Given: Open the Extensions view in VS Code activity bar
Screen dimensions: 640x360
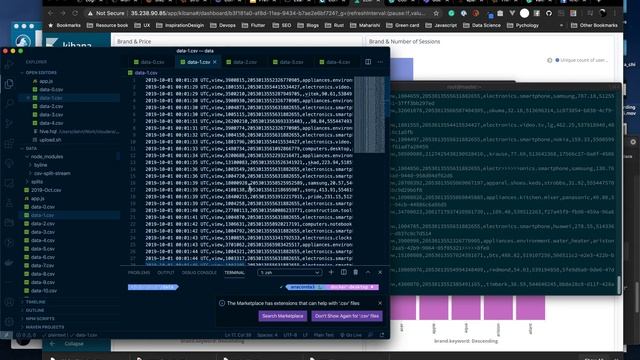Looking at the screenshot, I should [9, 144].
